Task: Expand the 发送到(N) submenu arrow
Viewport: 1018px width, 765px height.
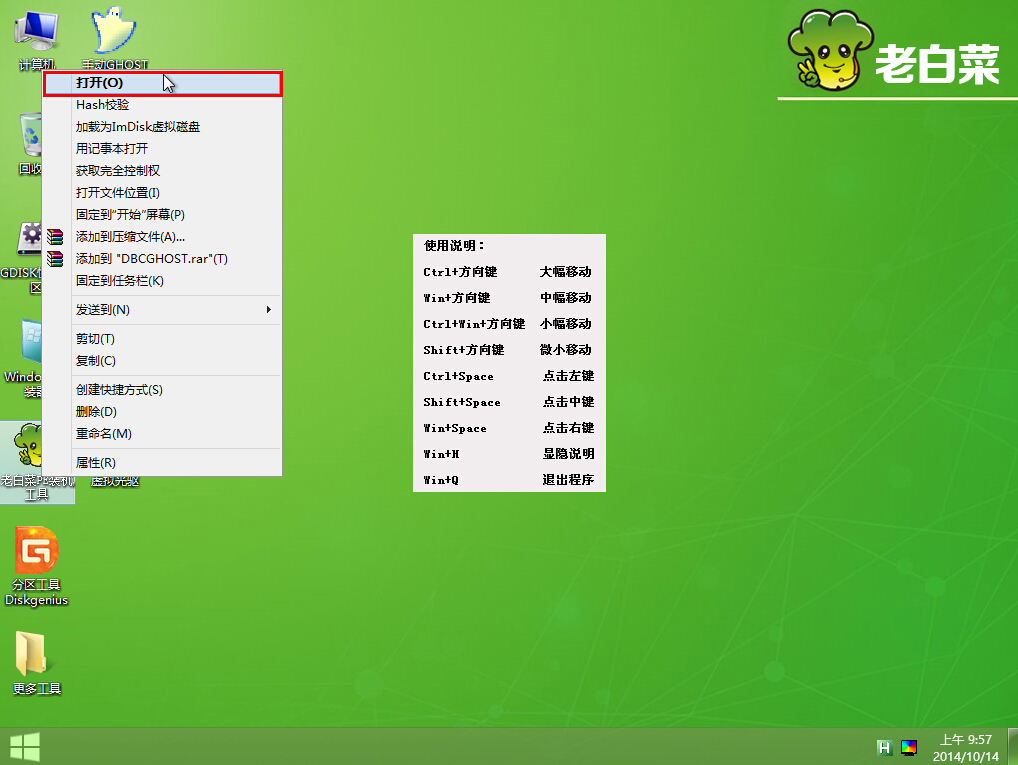Action: click(x=269, y=310)
